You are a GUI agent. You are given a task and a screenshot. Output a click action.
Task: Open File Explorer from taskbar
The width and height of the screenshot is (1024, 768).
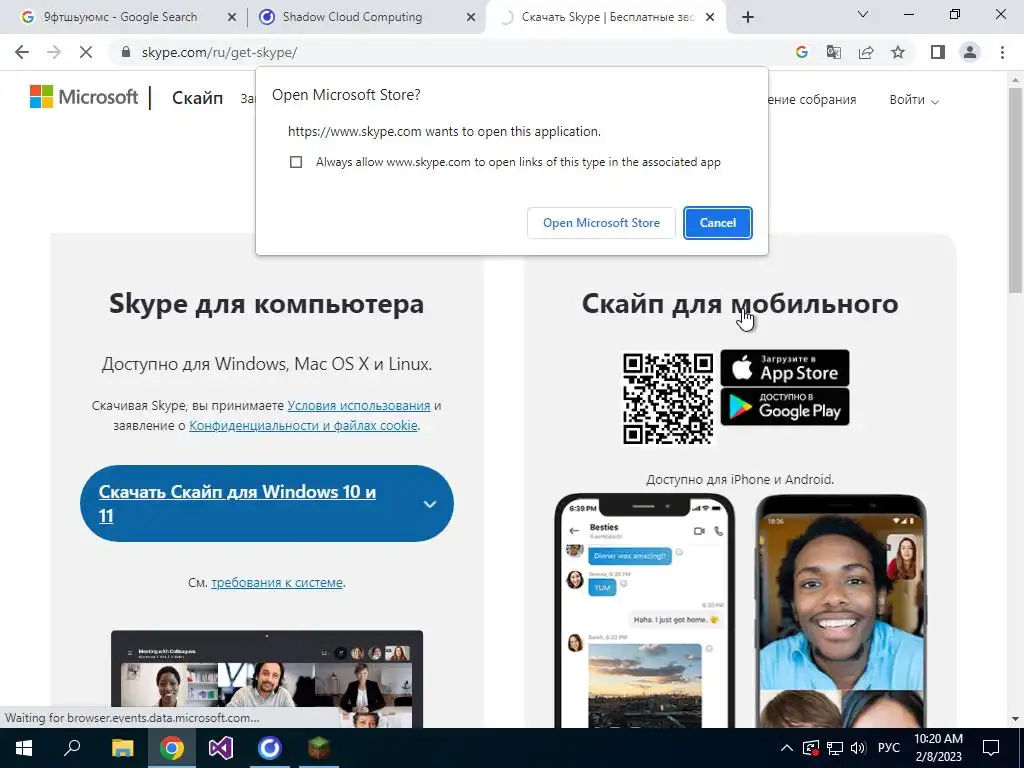click(122, 748)
